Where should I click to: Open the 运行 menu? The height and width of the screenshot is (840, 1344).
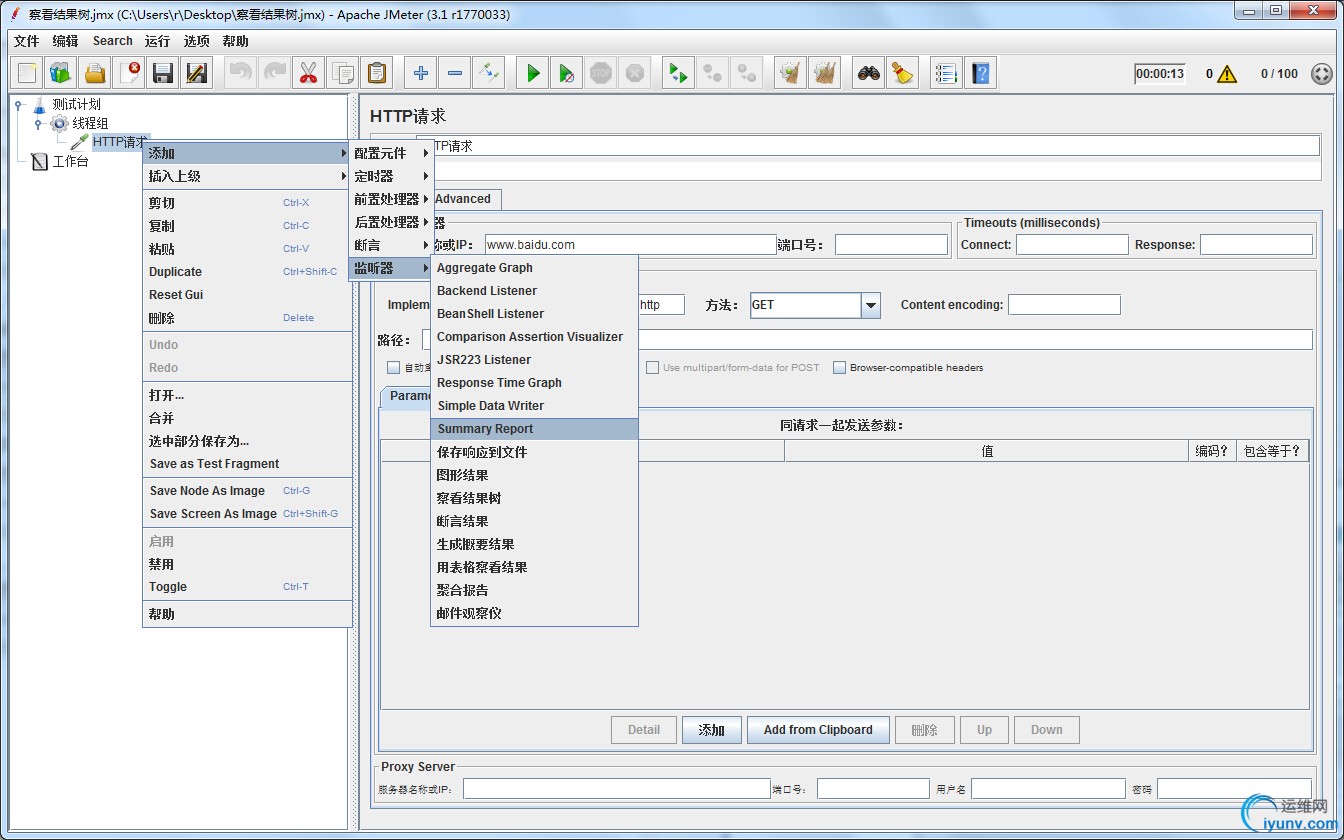[x=157, y=41]
